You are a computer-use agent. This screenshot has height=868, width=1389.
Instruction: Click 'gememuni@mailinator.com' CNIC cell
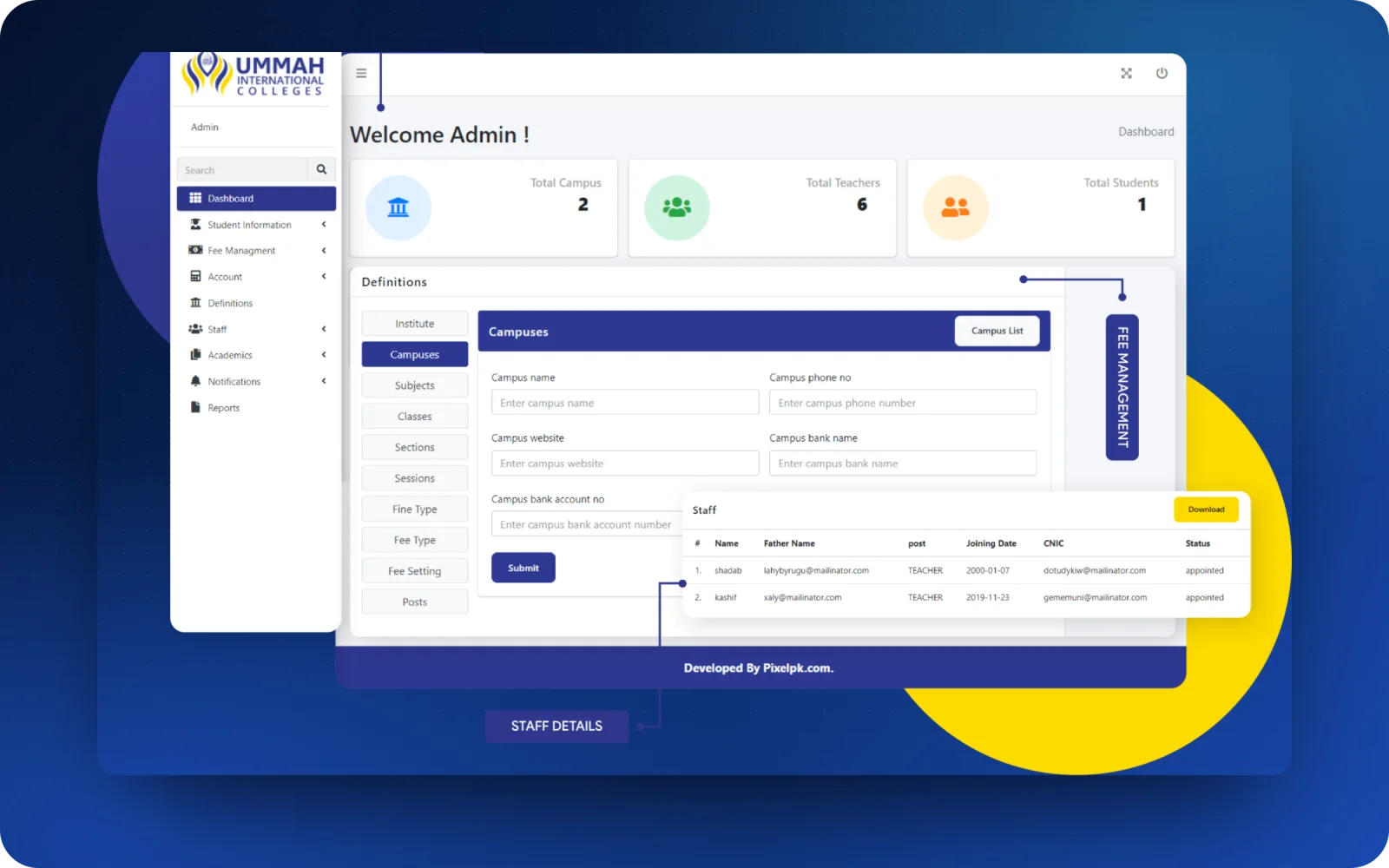(x=1095, y=597)
